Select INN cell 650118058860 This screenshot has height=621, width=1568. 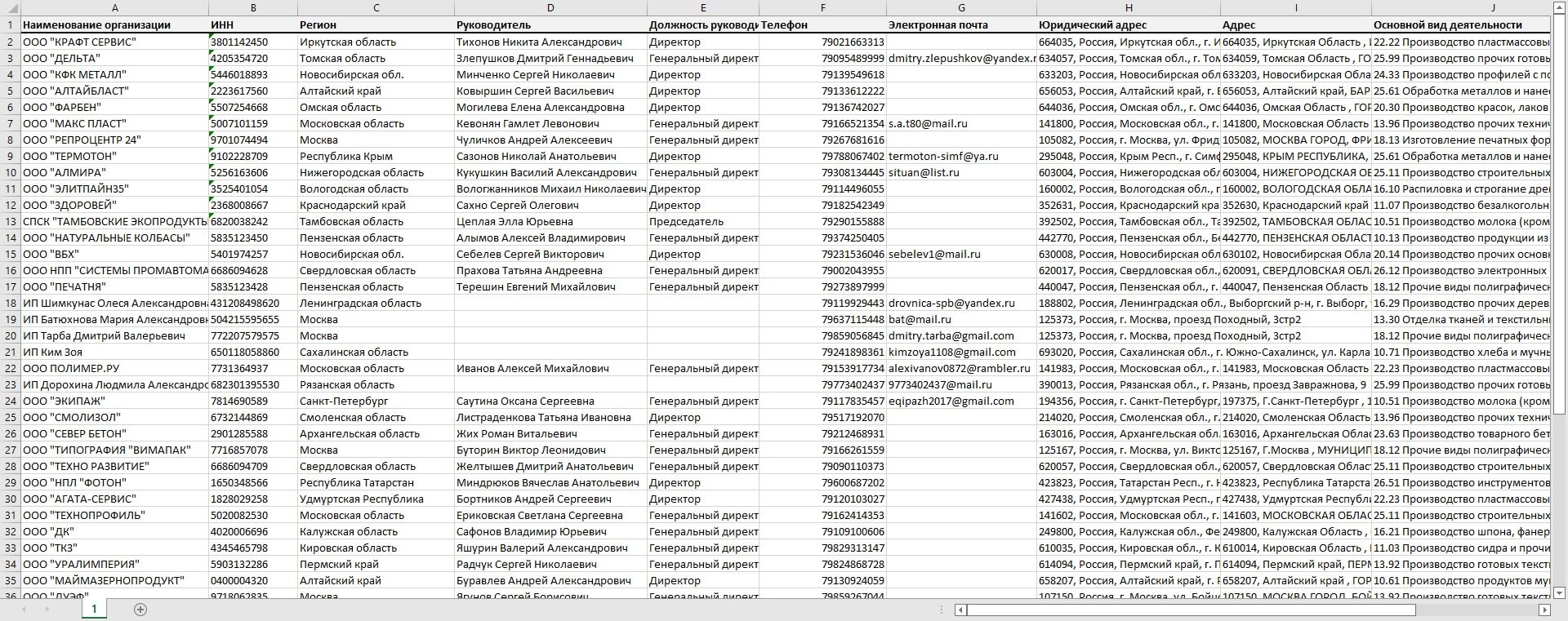pos(253,352)
